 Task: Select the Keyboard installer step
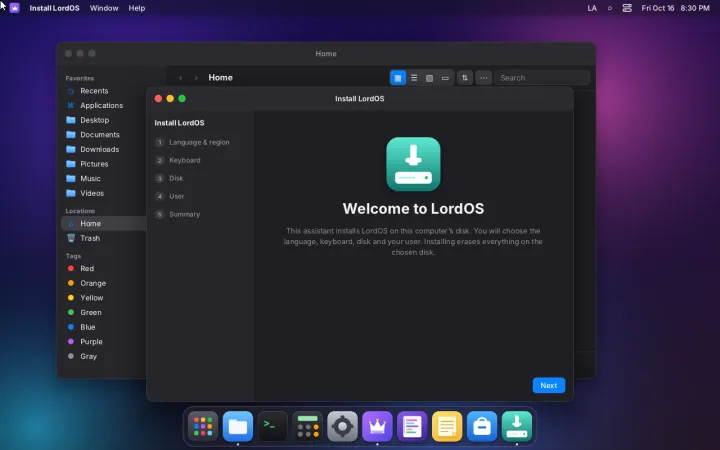(x=178, y=160)
